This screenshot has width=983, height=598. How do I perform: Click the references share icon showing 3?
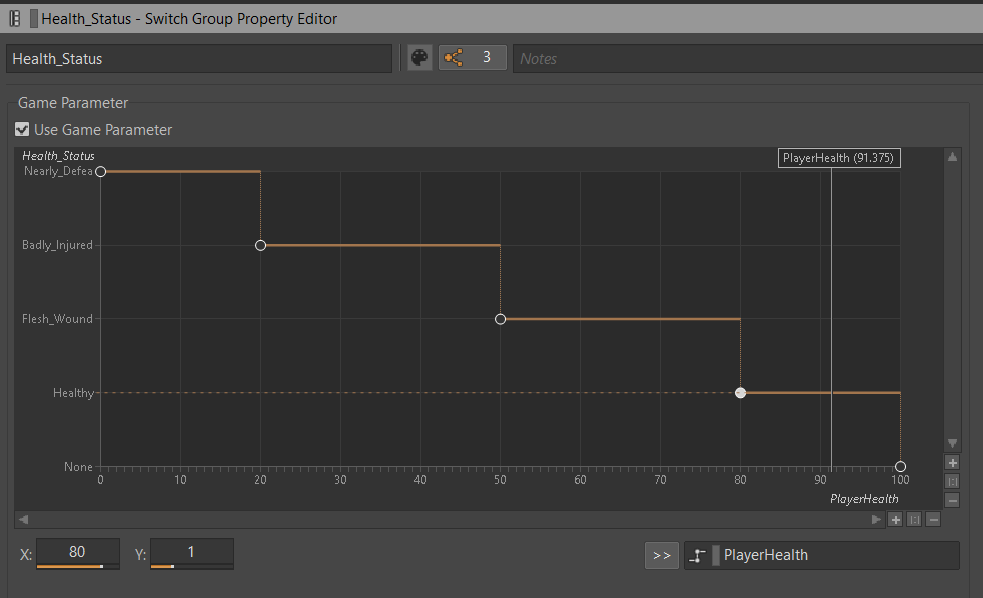[x=473, y=58]
